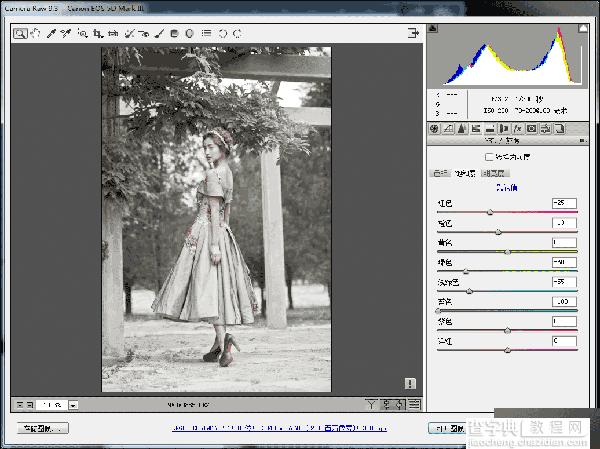Toggle the highlight clipping warning in histogram
Viewport: 600px width, 449px height.
pos(583,28)
